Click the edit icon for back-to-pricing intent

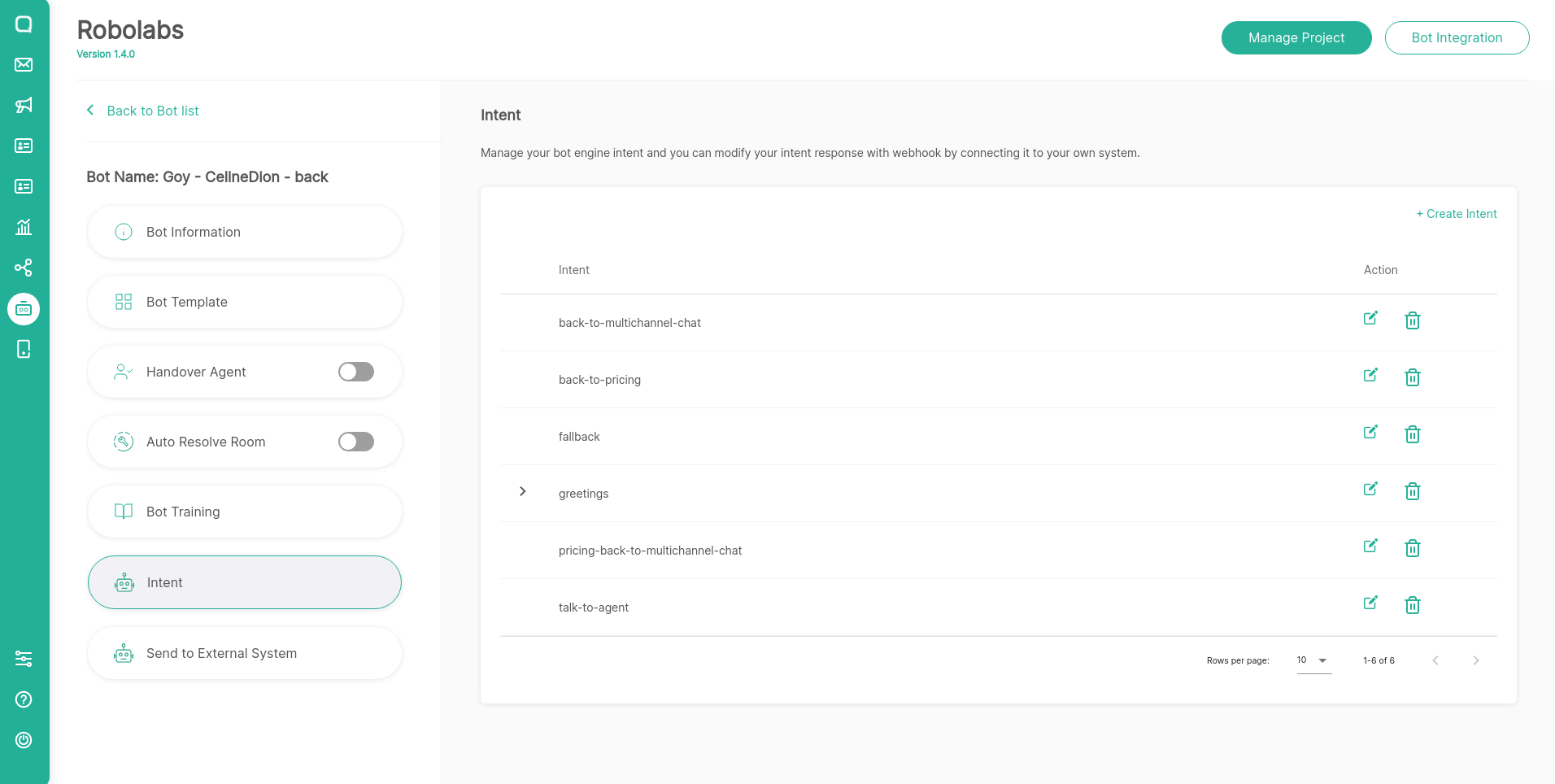[x=1370, y=376]
